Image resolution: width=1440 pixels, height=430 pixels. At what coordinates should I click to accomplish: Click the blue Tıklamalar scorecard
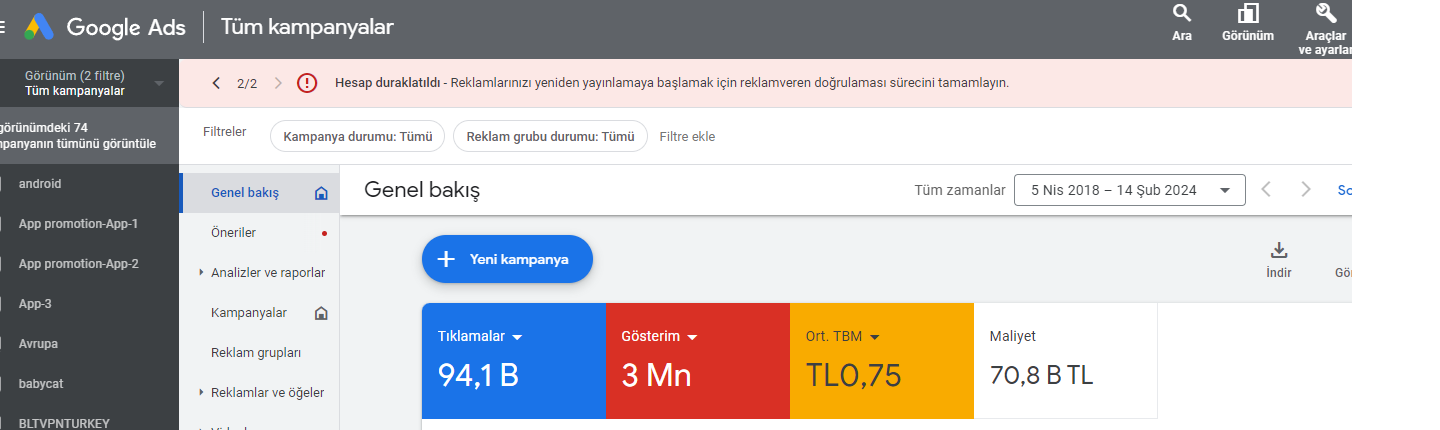point(514,361)
